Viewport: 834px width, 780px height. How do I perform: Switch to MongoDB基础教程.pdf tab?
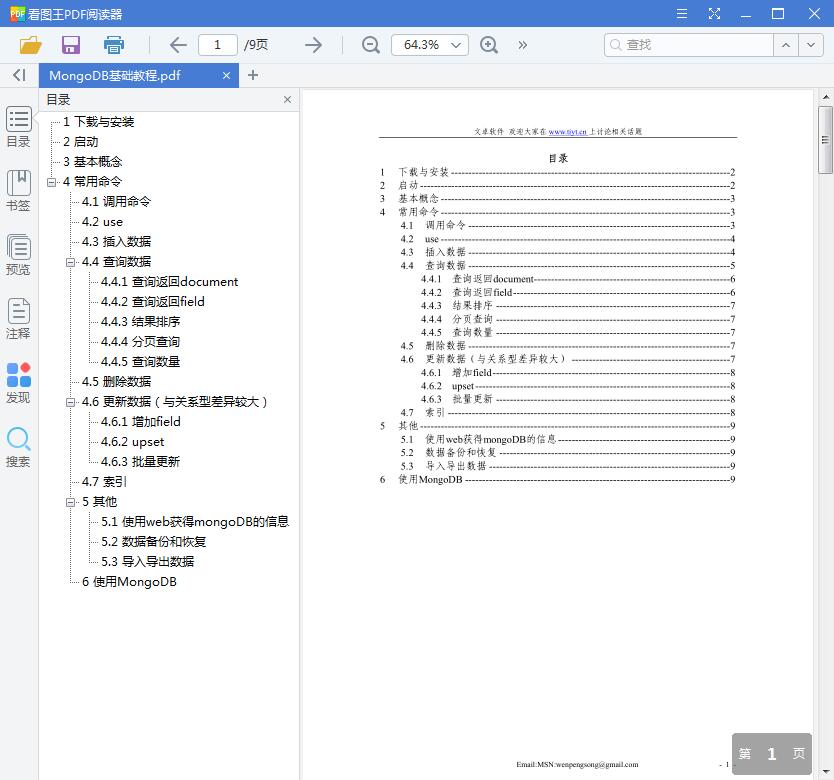tap(115, 76)
